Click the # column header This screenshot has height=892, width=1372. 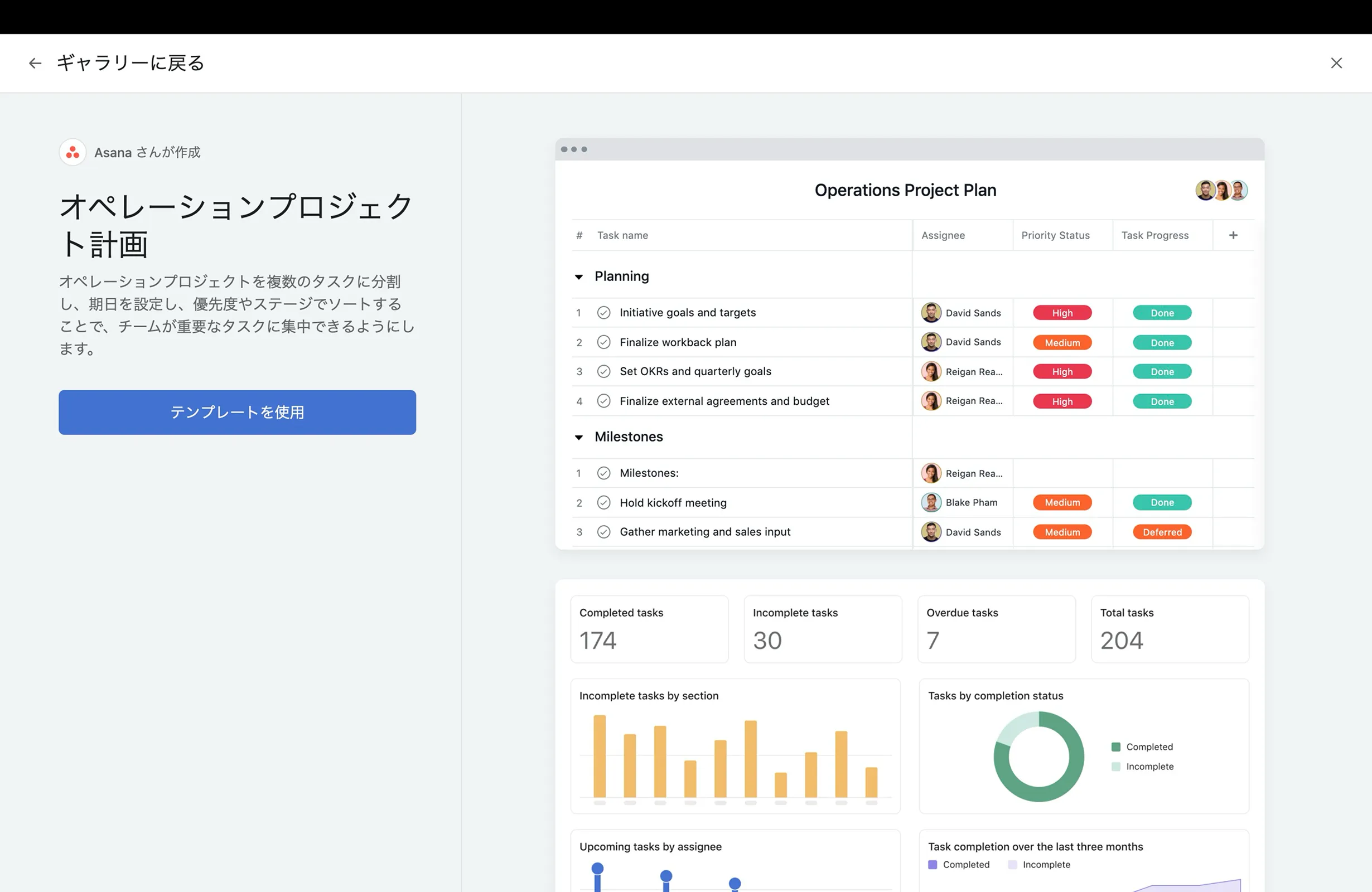pyautogui.click(x=579, y=235)
